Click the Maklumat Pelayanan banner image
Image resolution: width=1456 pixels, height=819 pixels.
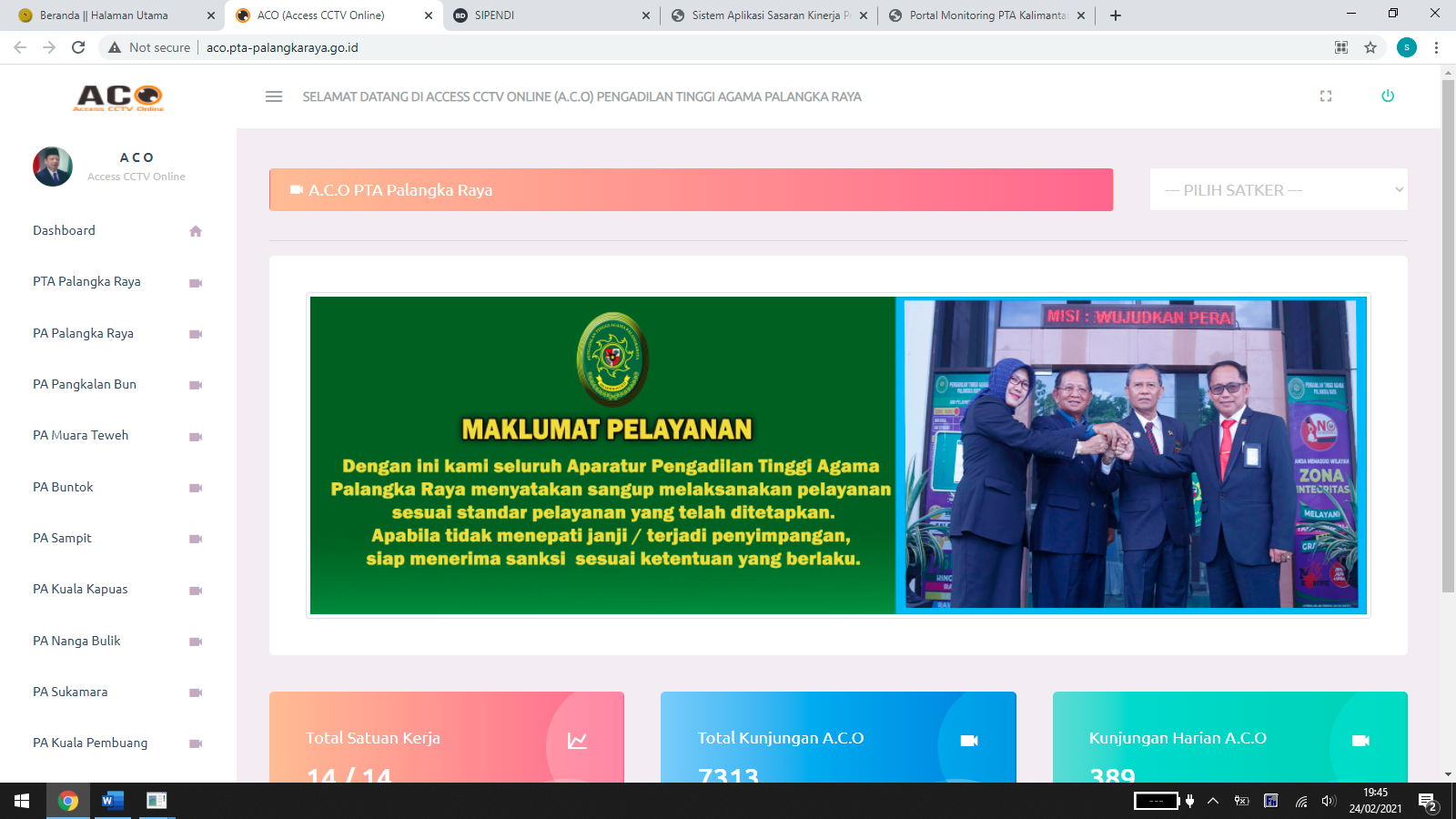[838, 455]
